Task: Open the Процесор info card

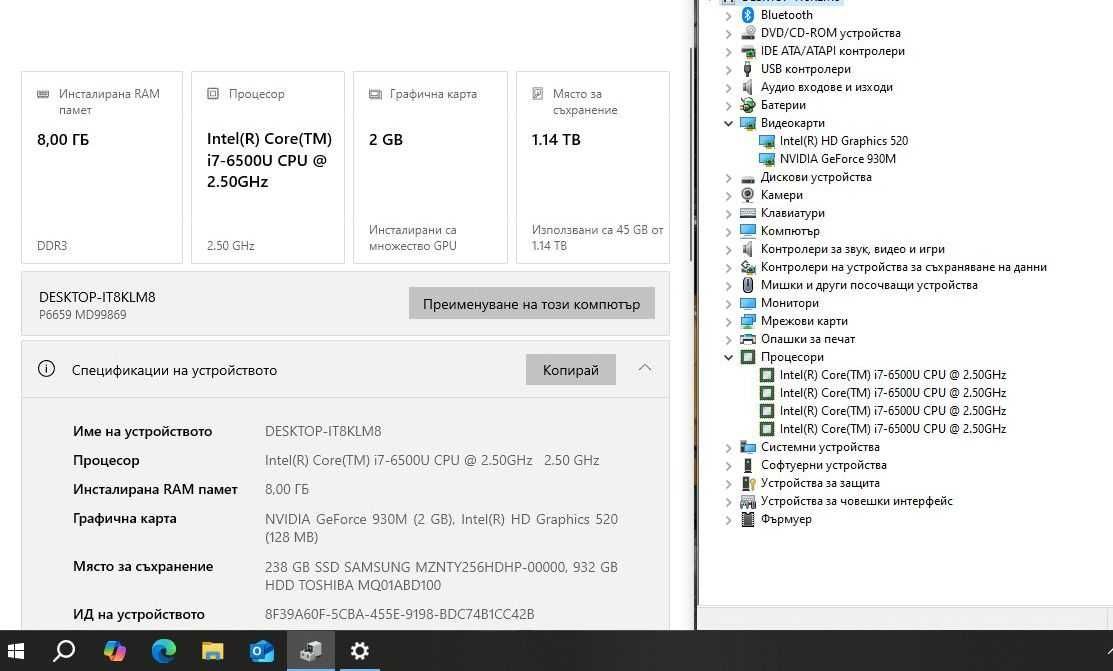Action: [x=268, y=168]
